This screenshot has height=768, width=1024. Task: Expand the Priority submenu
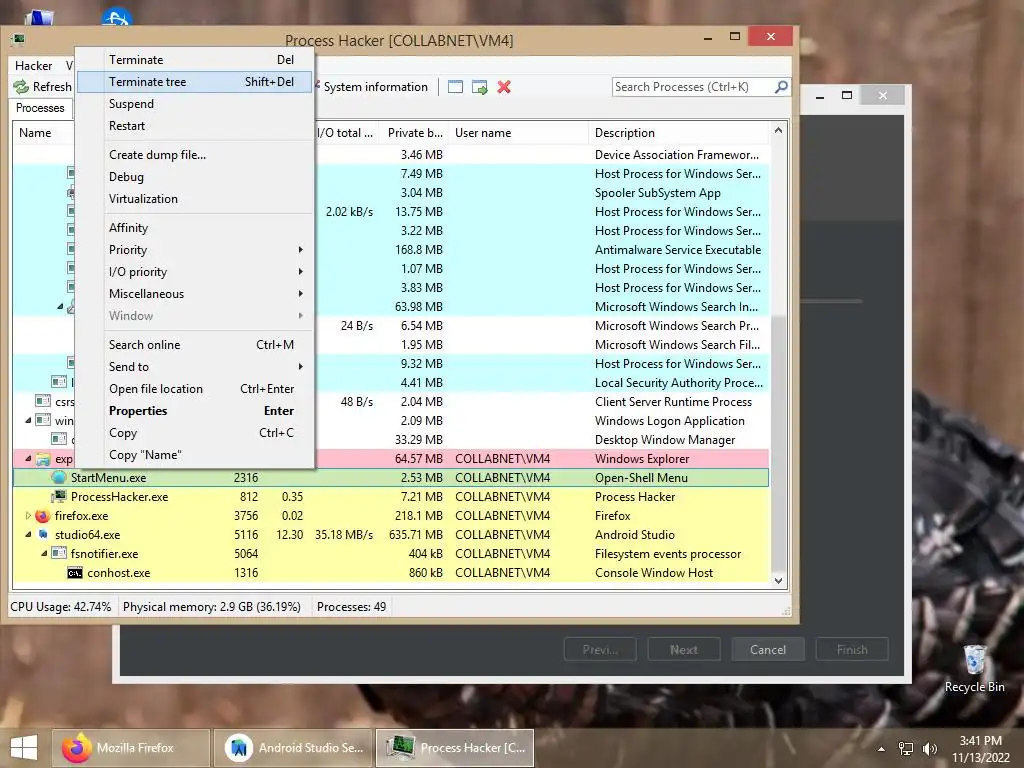195,250
